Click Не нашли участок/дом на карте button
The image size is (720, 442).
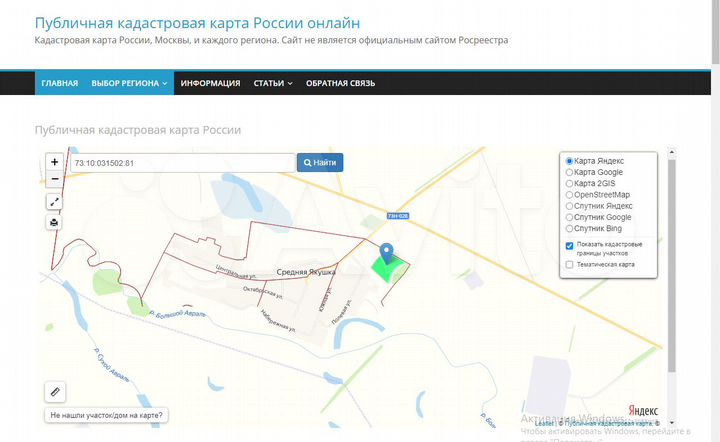106,415
